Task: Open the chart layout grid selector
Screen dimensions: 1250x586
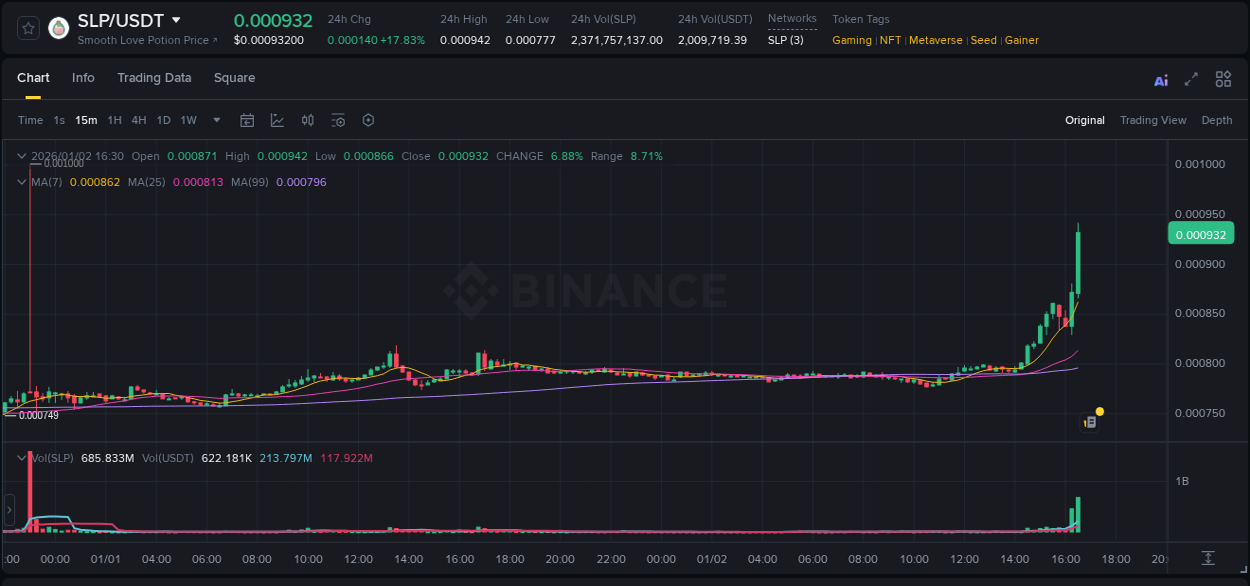Action: pos(1223,79)
